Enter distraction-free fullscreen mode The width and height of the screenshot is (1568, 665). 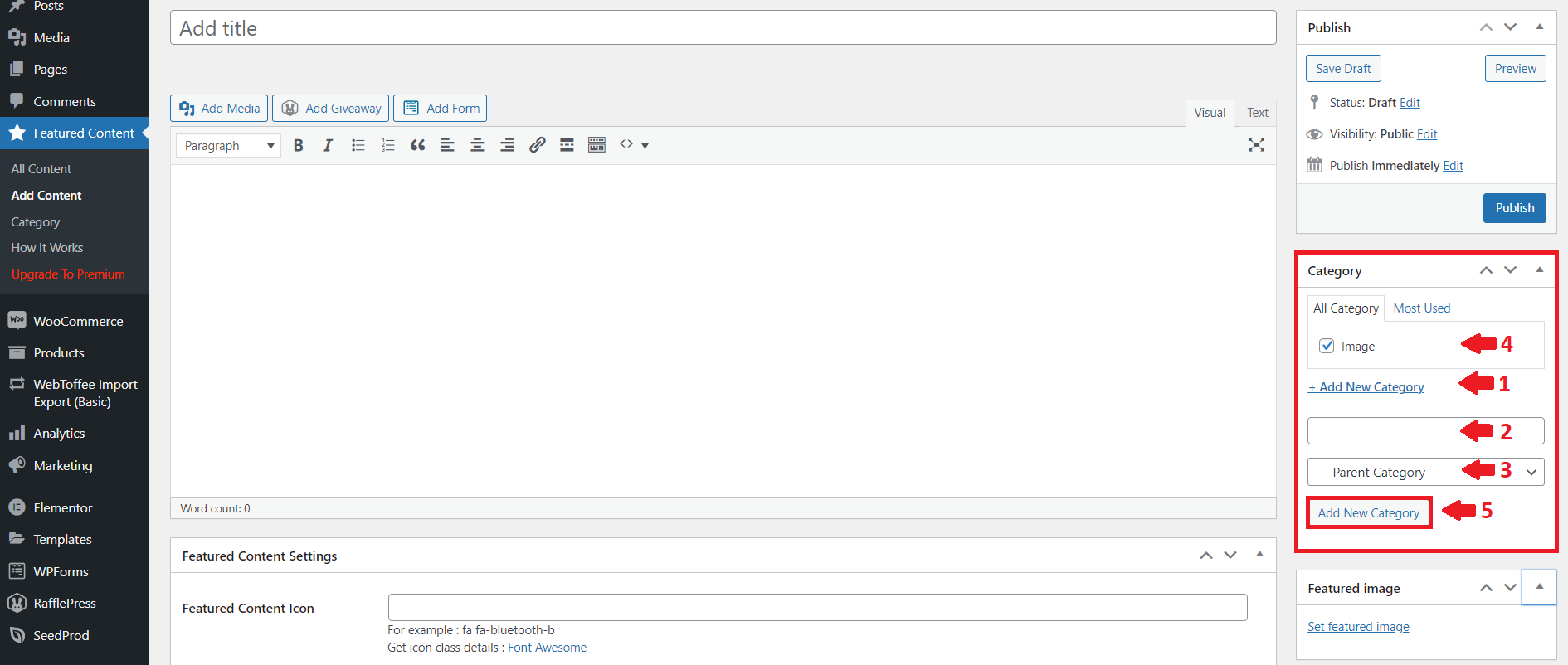pos(1256,145)
